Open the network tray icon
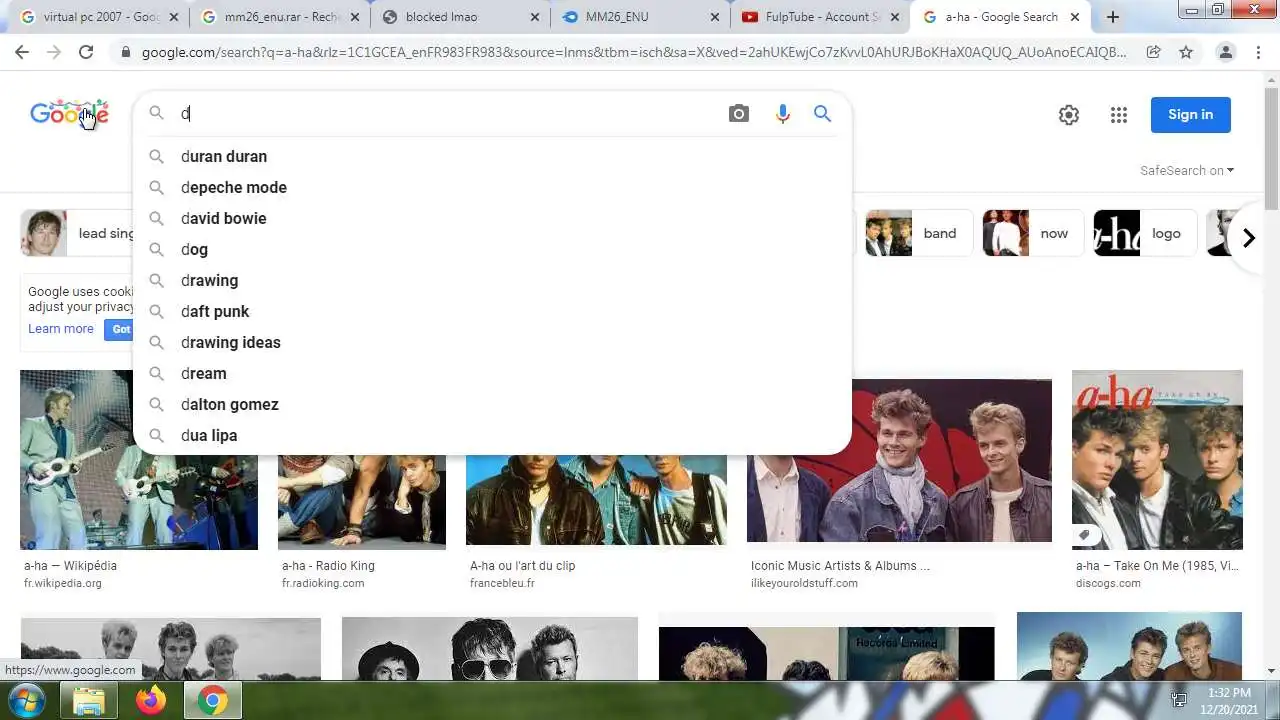Image resolution: width=1280 pixels, height=720 pixels. [1179, 700]
